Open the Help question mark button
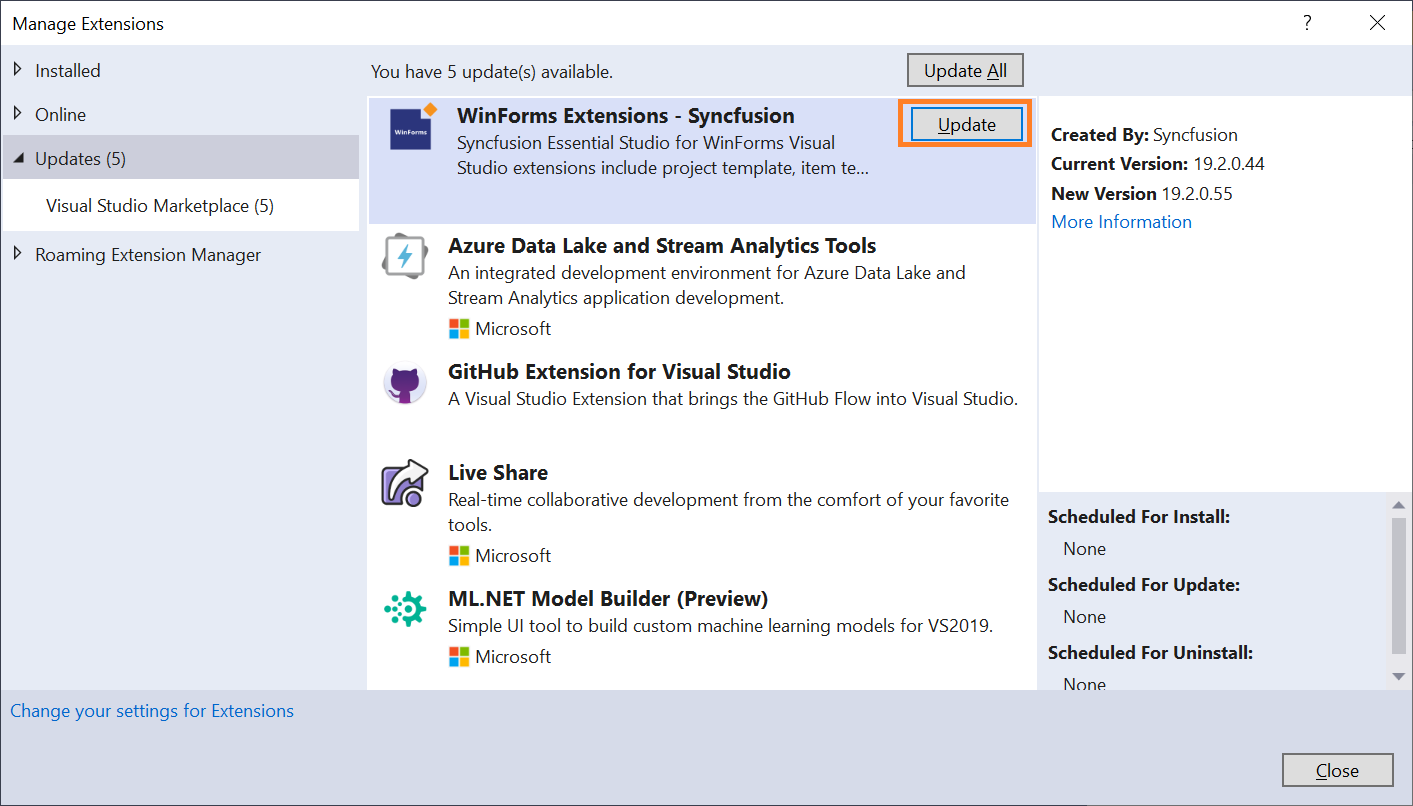Image resolution: width=1413 pixels, height=806 pixels. [1307, 23]
